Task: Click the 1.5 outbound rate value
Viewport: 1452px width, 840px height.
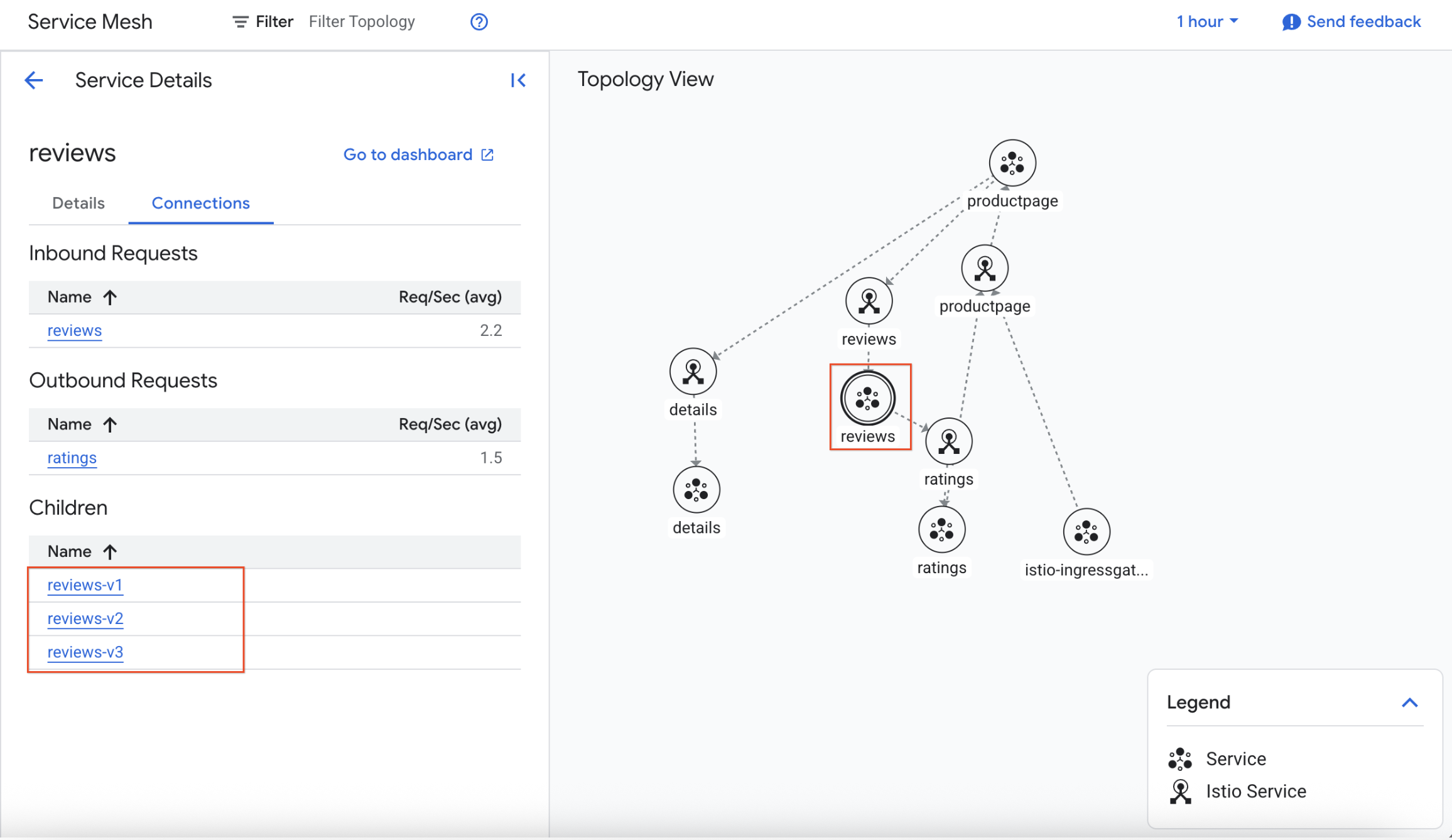Action: click(491, 458)
